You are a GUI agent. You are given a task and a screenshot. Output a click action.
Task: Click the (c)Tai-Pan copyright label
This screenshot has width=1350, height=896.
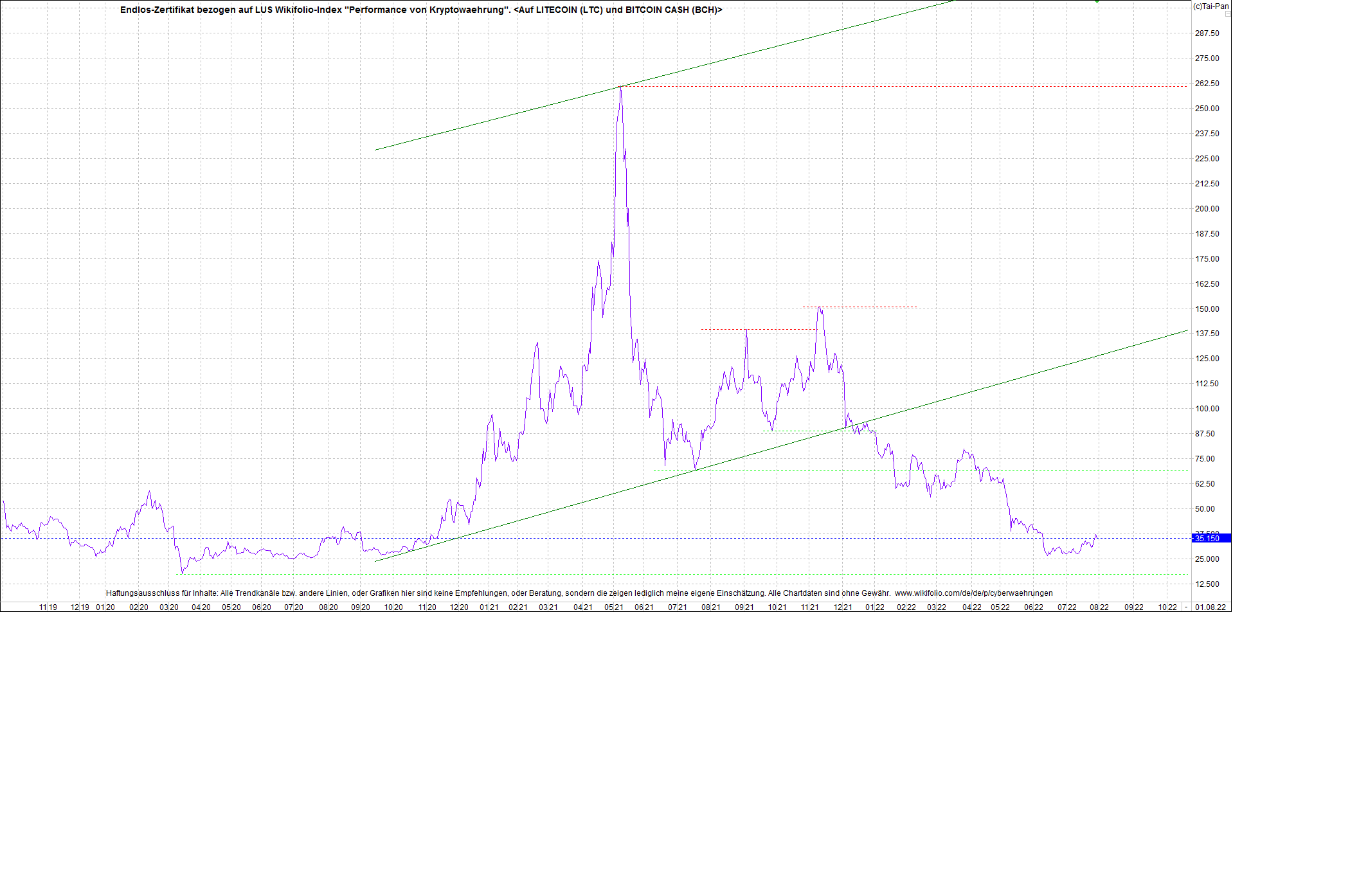pos(1210,6)
